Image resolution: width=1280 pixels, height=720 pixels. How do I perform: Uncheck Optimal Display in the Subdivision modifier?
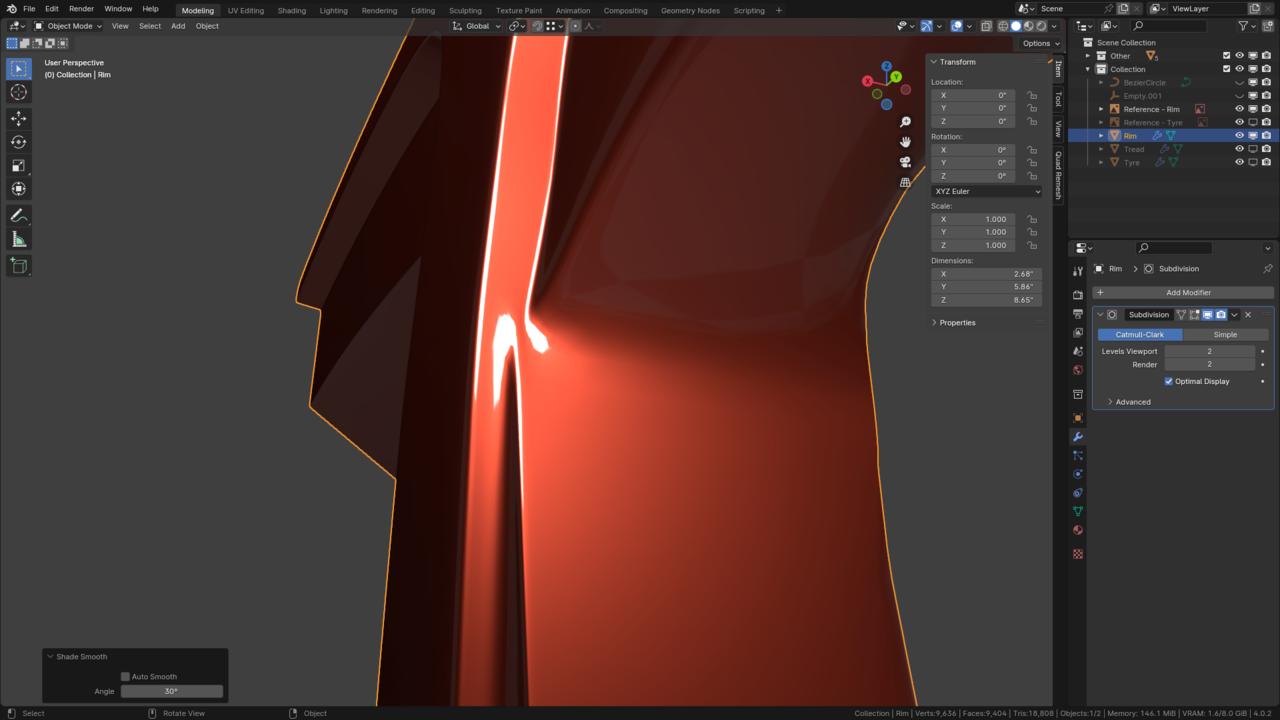coord(1168,381)
